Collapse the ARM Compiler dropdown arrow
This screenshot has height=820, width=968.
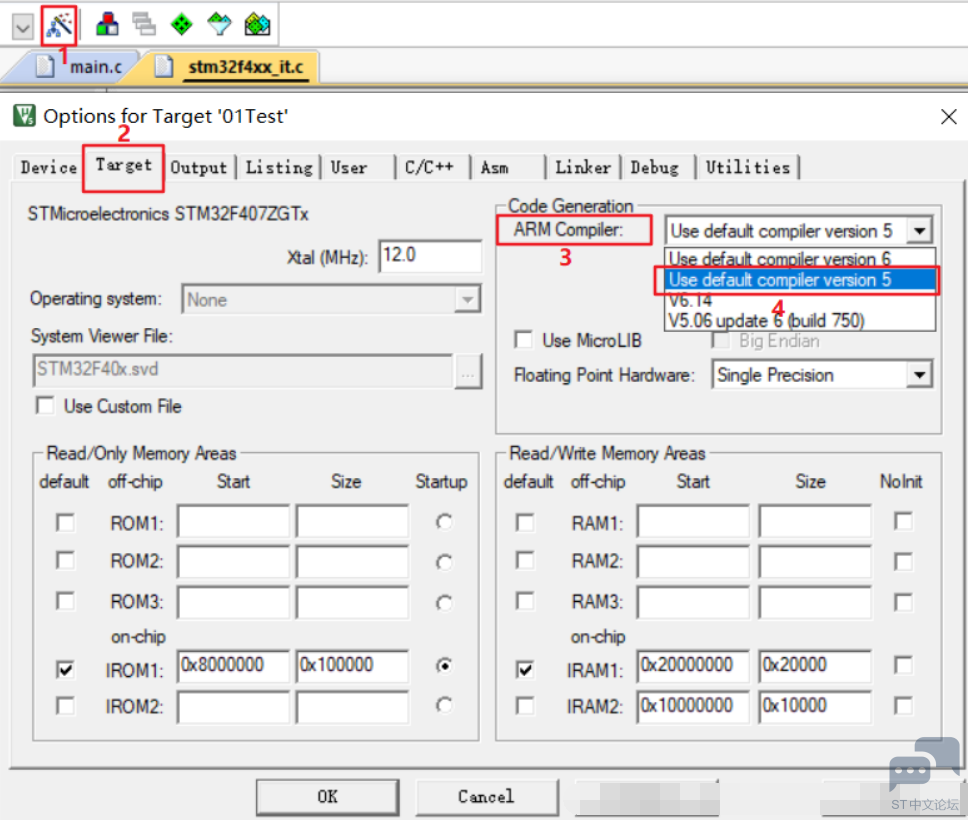pos(919,231)
